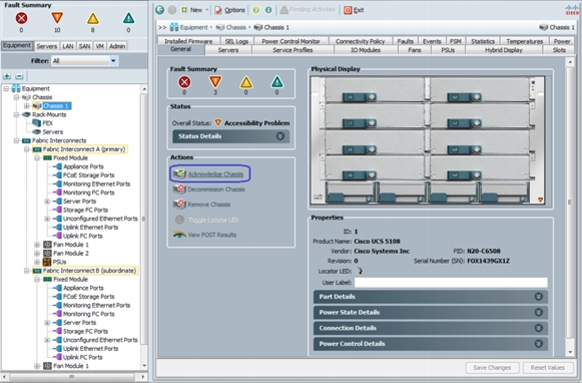The width and height of the screenshot is (582, 383).
Task: Click the minor fault icon showing 8
Action: click(x=93, y=18)
